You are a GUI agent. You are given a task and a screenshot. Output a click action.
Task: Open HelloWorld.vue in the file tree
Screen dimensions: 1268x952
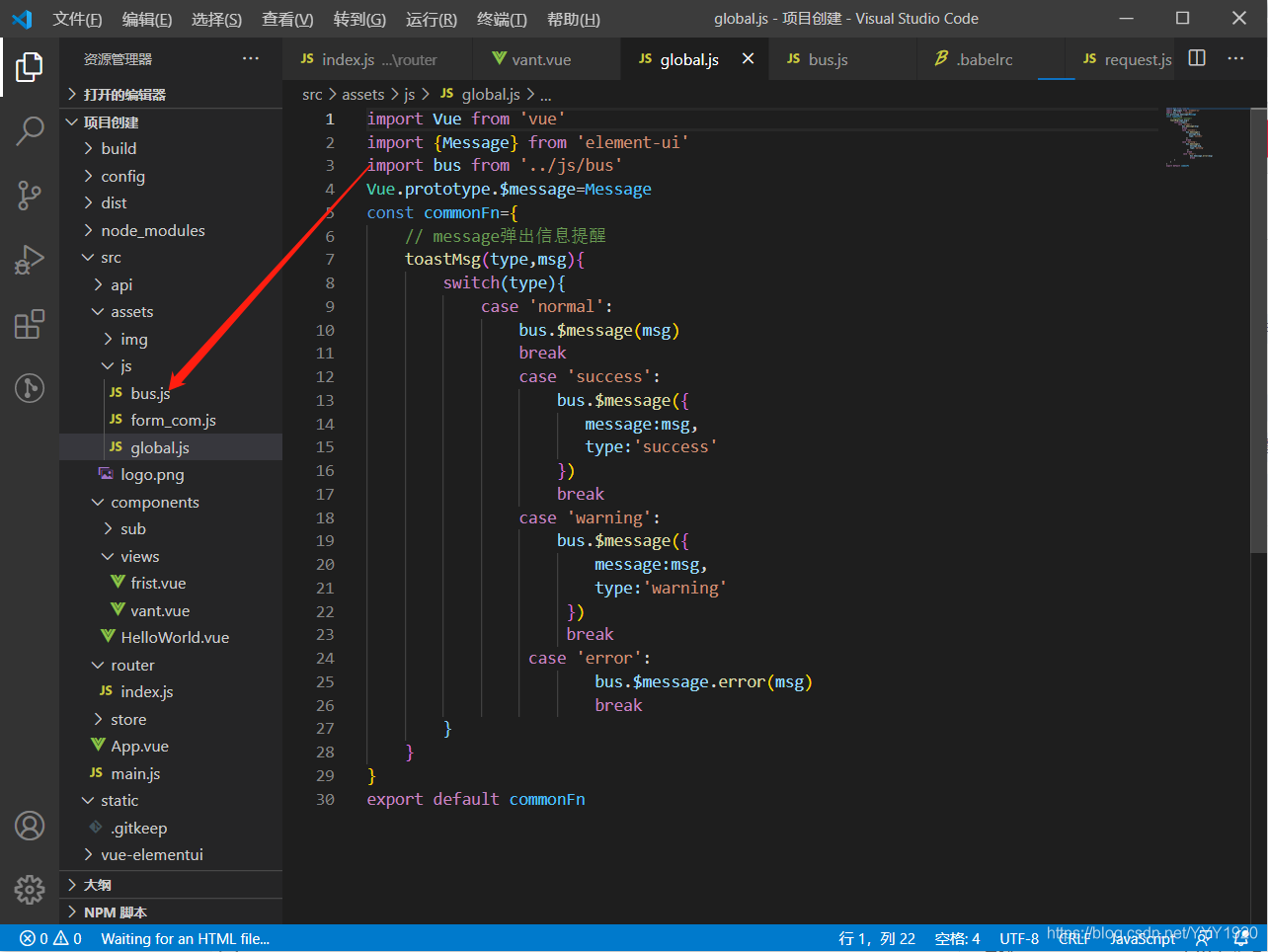coord(171,637)
